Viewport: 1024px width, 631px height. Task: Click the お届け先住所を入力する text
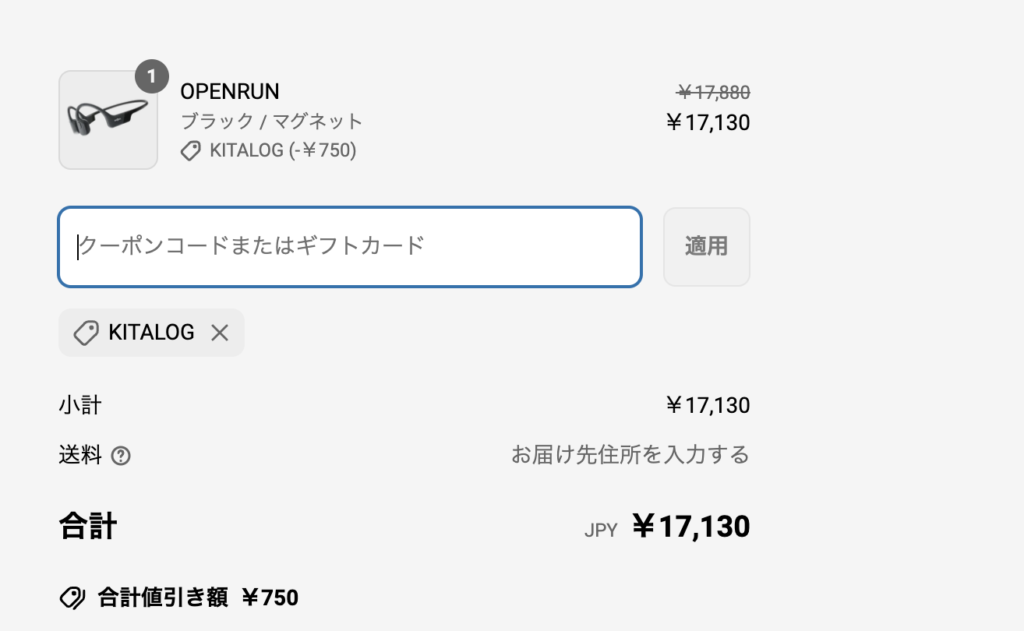tap(630, 455)
